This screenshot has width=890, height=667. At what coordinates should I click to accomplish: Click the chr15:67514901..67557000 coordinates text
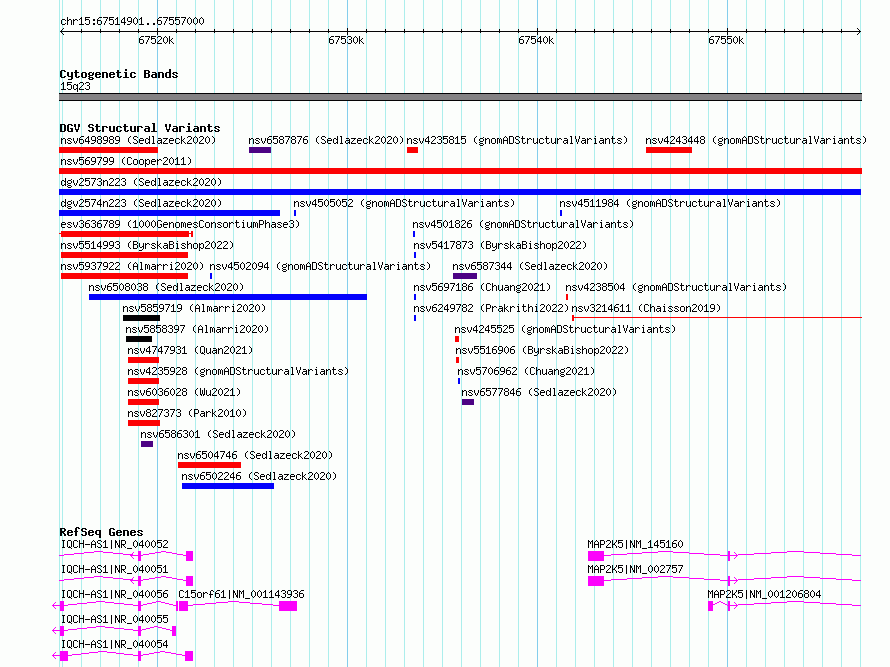click(x=132, y=21)
